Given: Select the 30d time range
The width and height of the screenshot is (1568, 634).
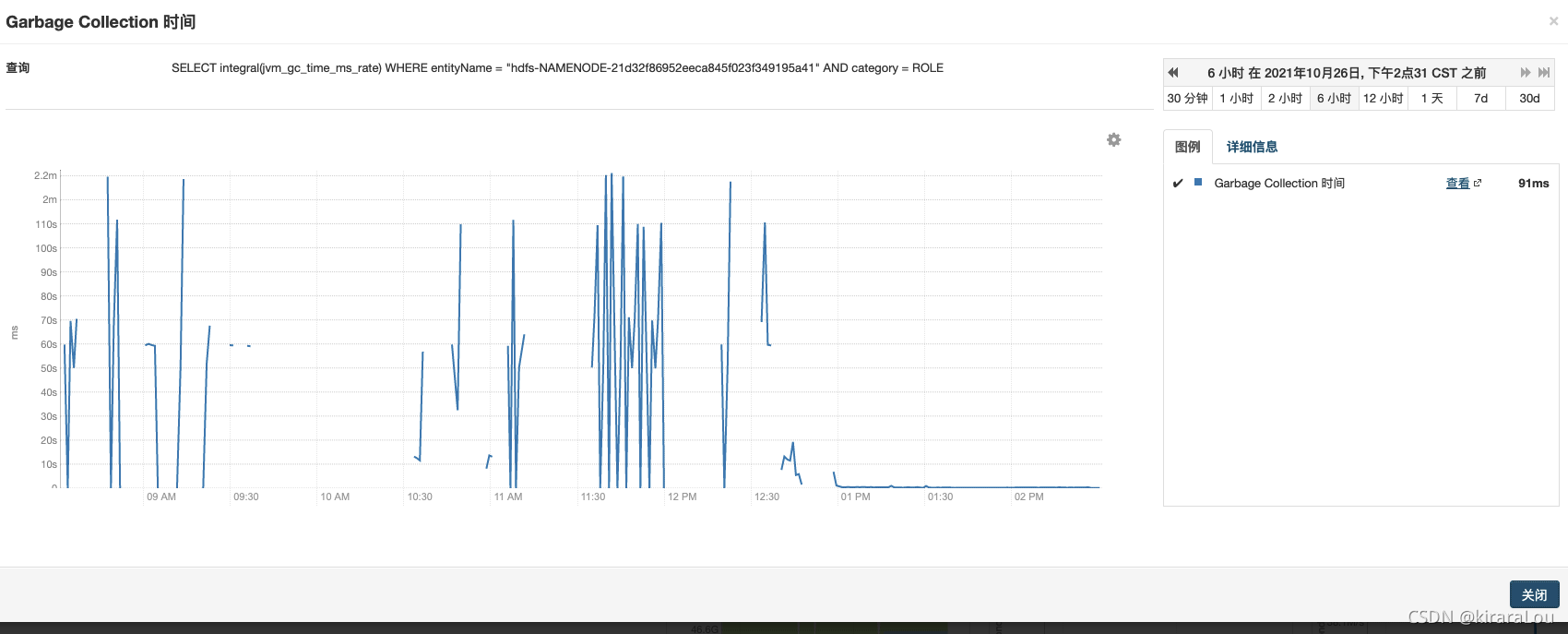Looking at the screenshot, I should (x=1529, y=98).
